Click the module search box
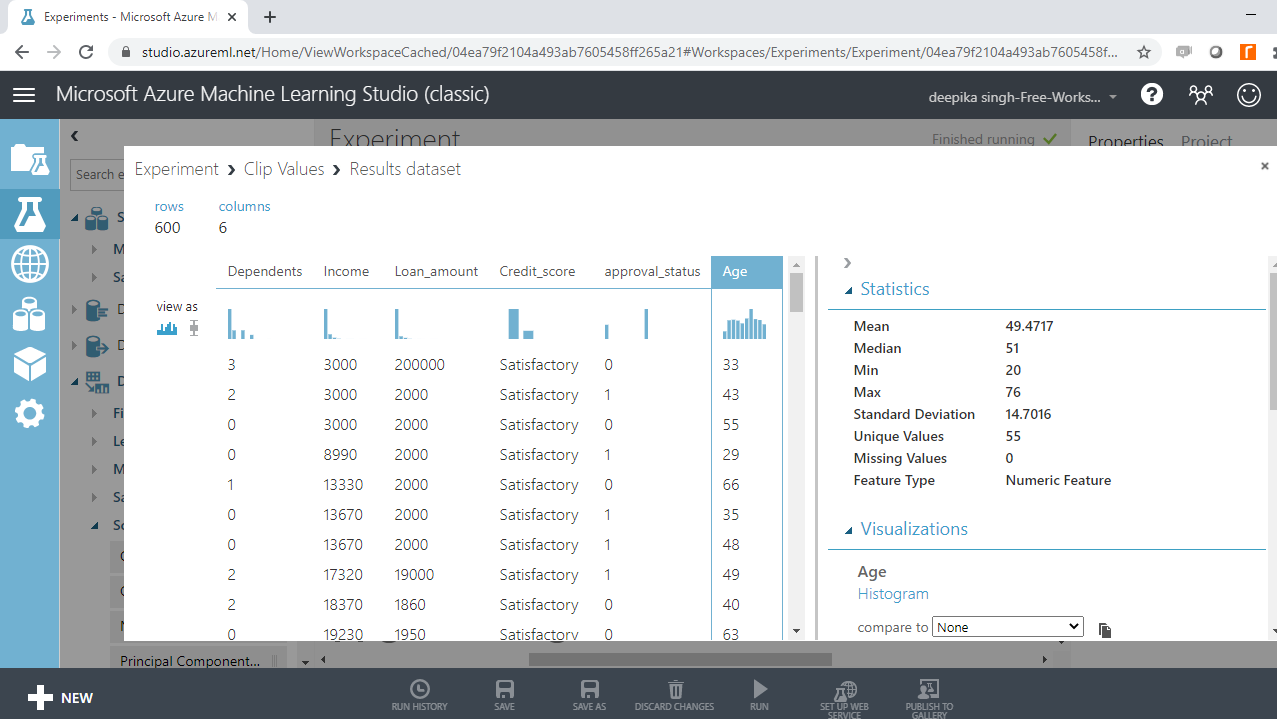 98,174
